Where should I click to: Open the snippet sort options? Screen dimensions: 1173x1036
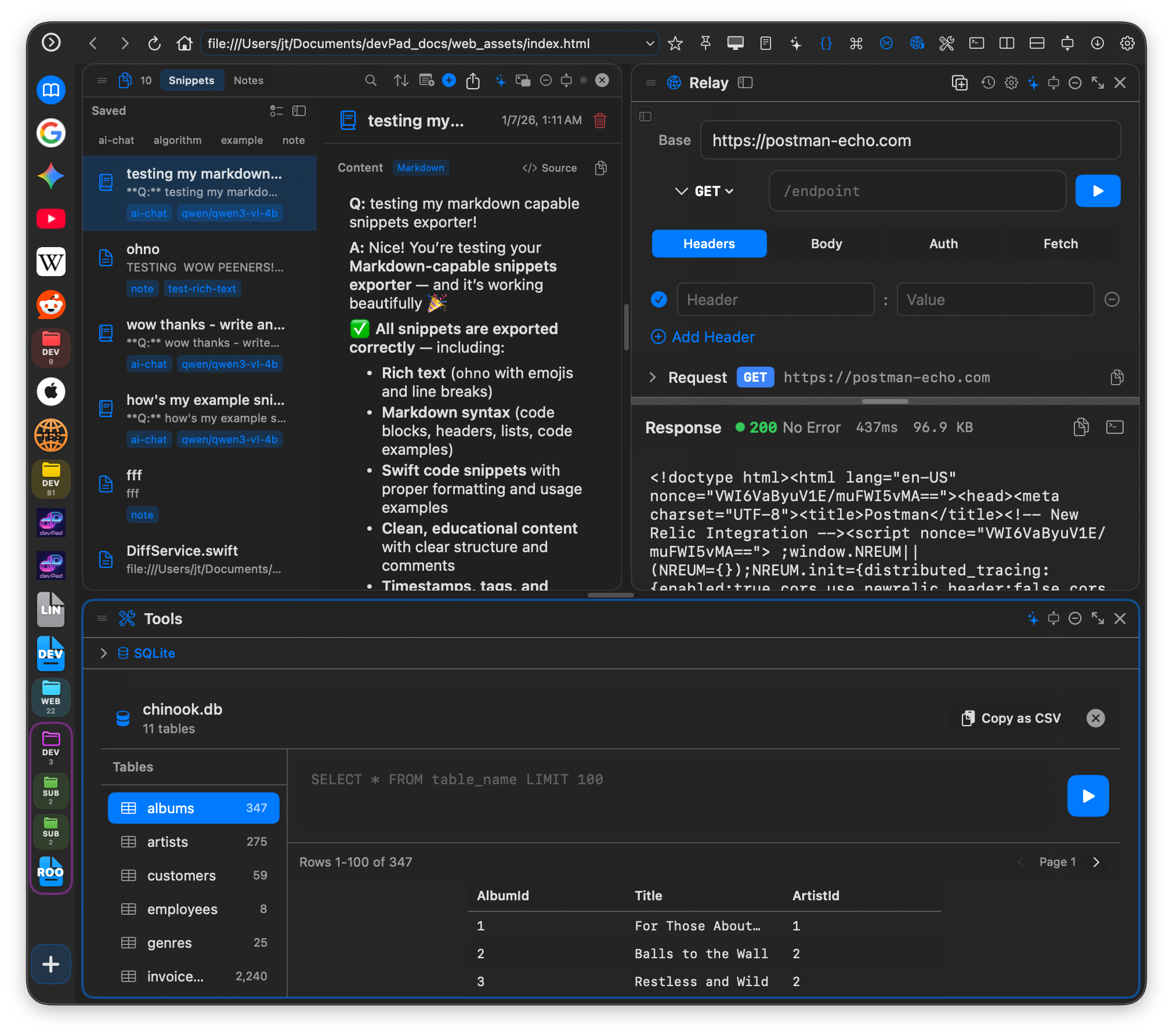pos(401,81)
